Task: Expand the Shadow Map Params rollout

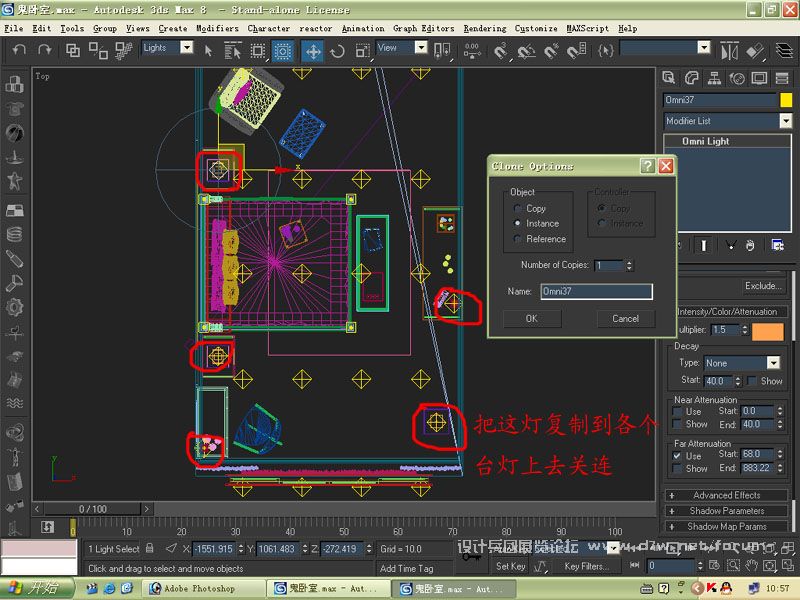Action: (x=727, y=526)
